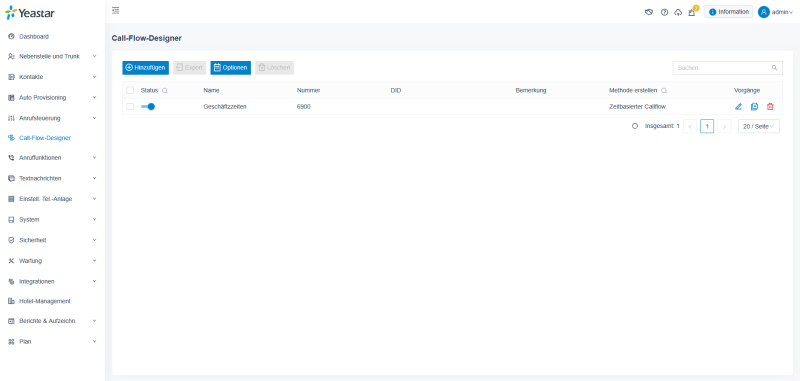
Task: Edit the Geschäftszeiten call flow with pencil icon
Action: click(x=738, y=107)
